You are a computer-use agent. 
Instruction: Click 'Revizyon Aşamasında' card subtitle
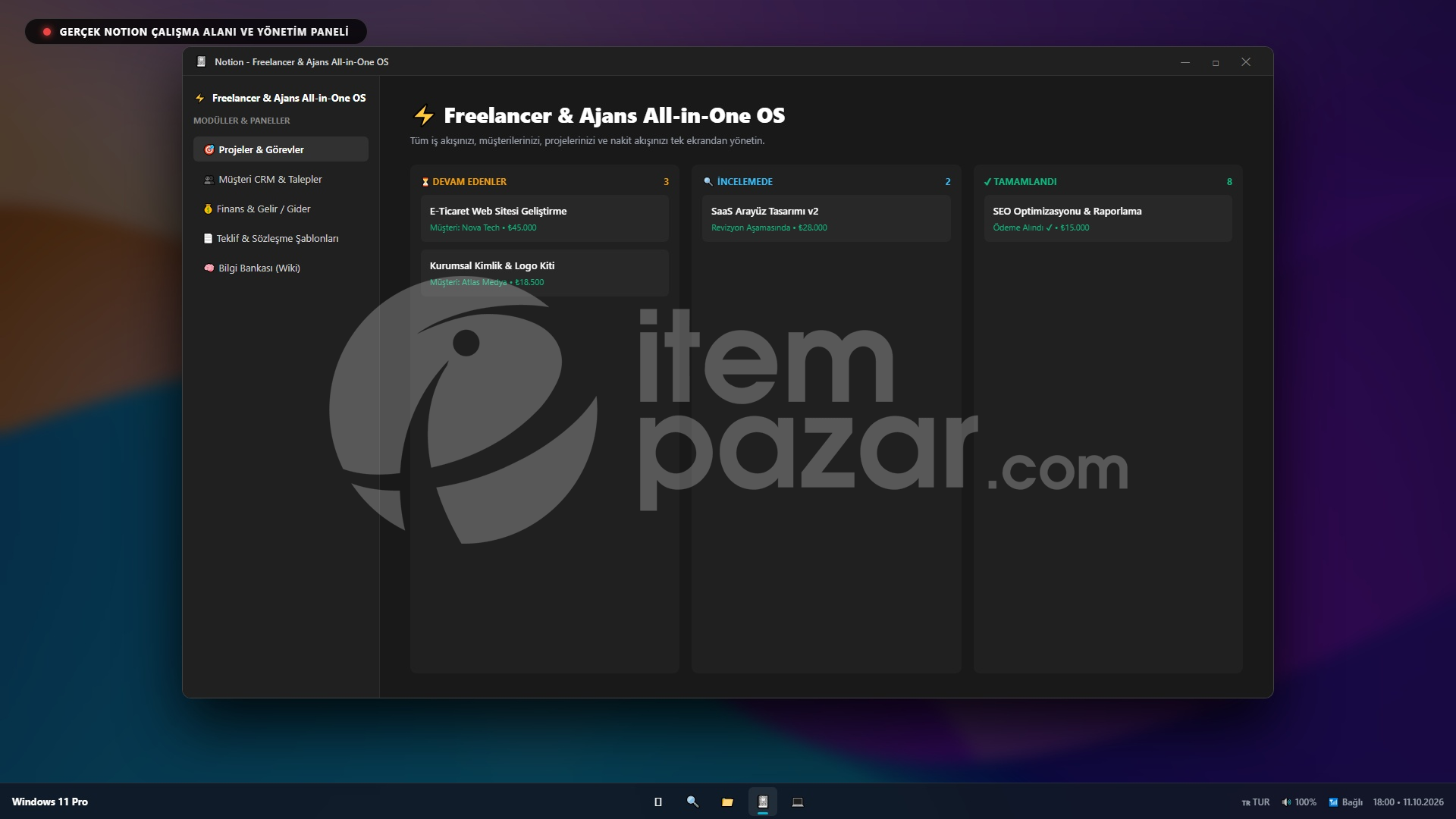click(751, 227)
